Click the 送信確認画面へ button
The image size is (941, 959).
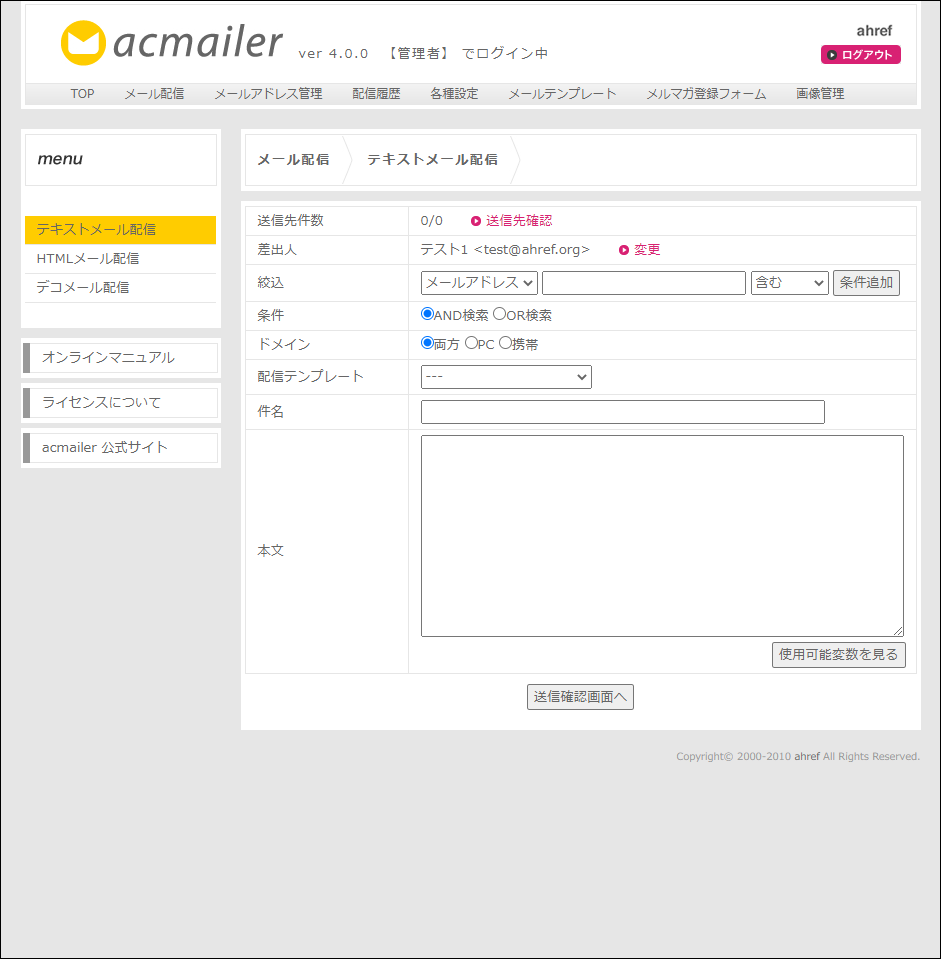[x=580, y=697]
